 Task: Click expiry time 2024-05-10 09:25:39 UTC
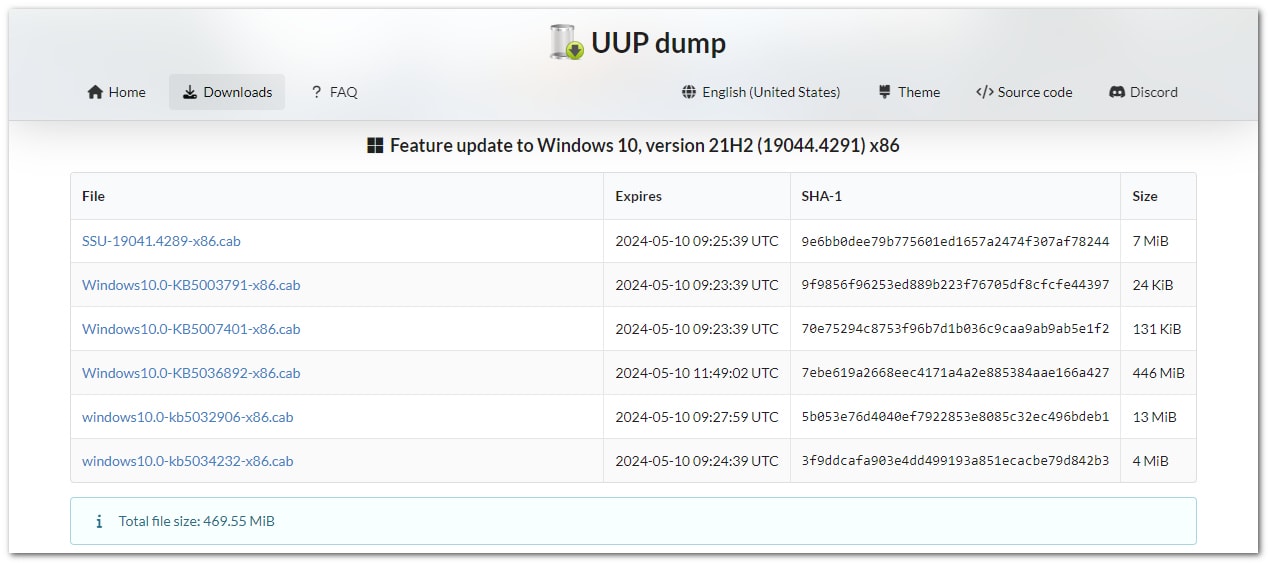[697, 241]
